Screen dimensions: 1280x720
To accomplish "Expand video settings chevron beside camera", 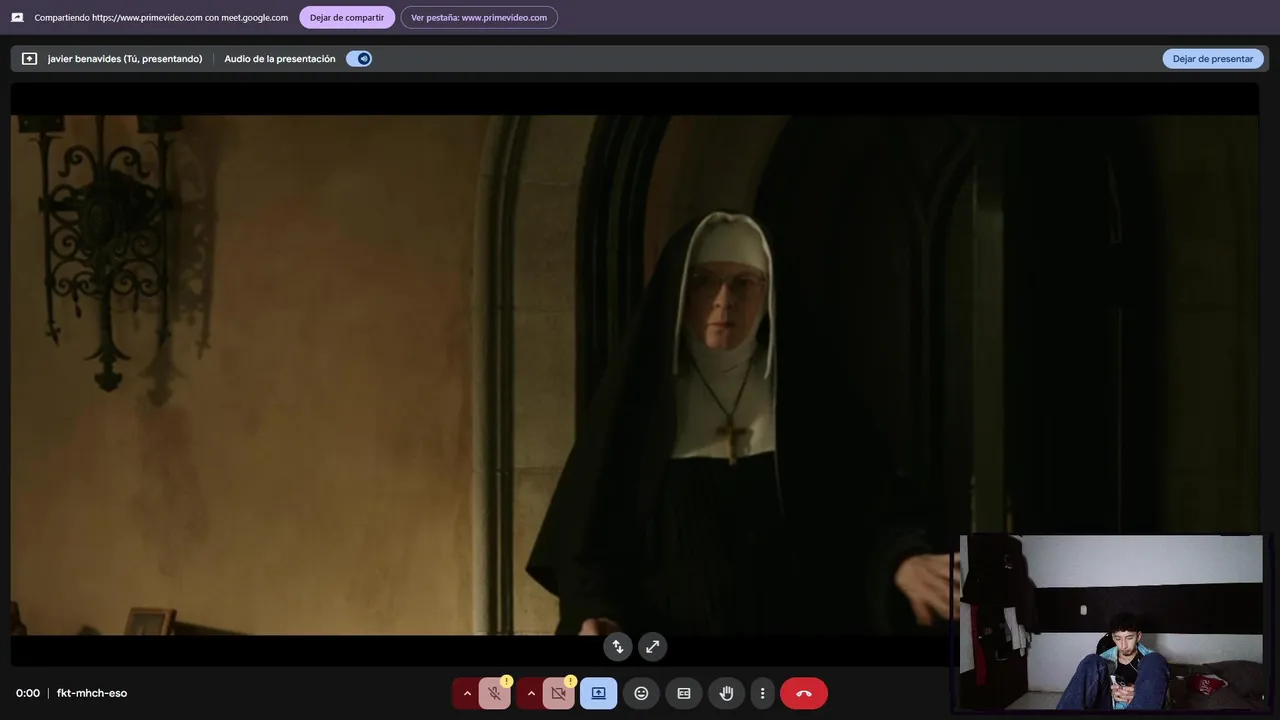I will (x=530, y=693).
